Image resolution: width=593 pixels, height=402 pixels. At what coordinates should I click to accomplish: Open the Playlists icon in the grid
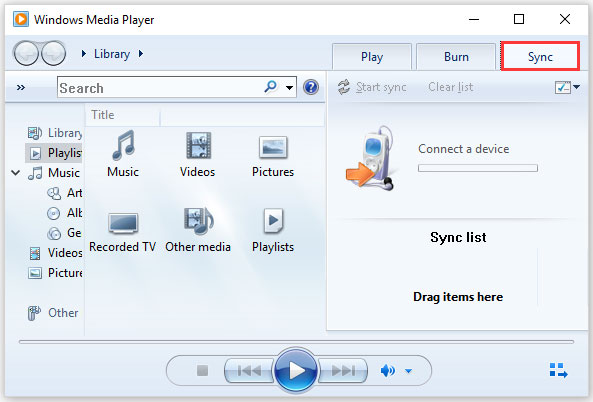click(x=273, y=230)
